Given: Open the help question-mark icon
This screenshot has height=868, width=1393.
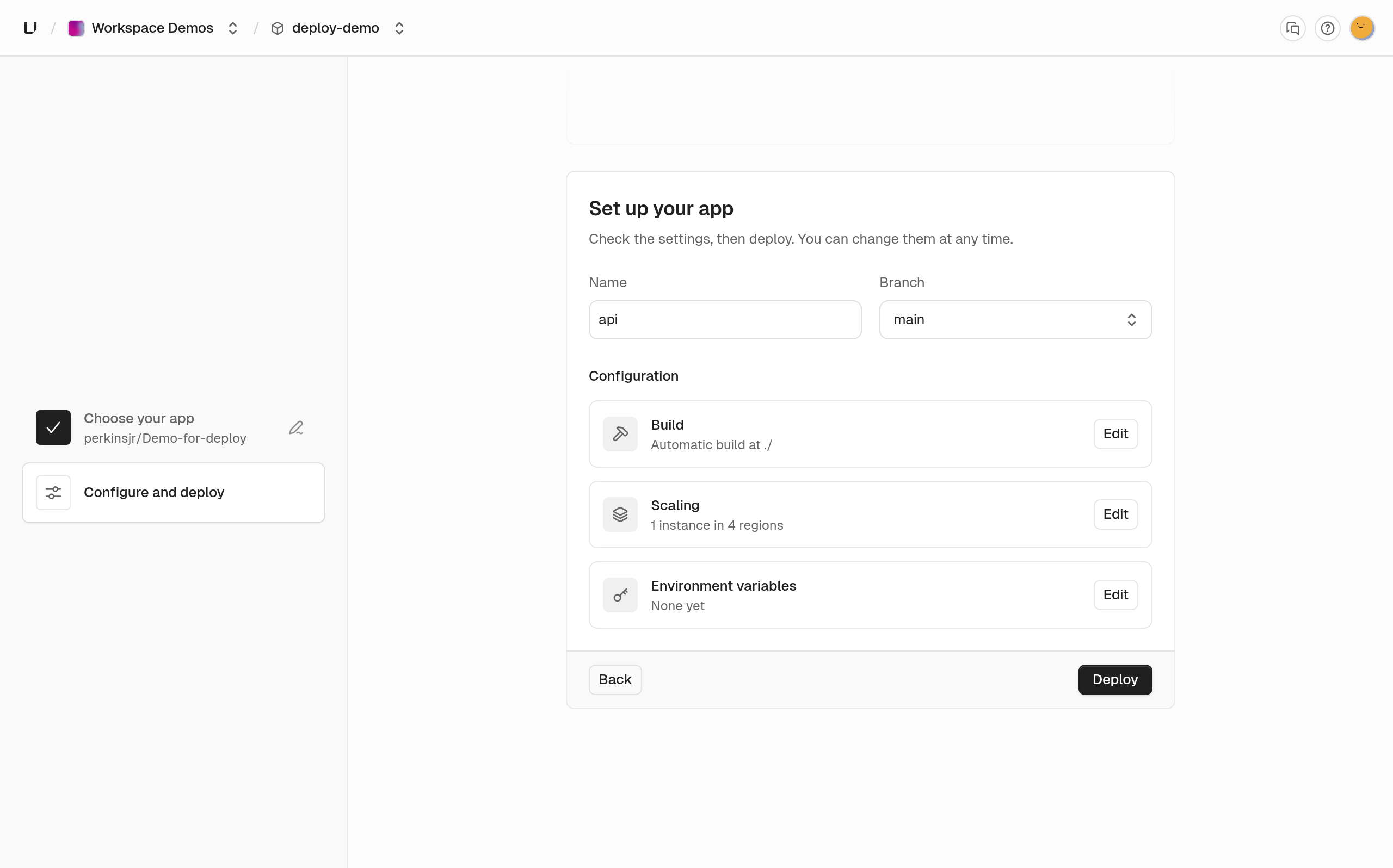Looking at the screenshot, I should click(x=1327, y=28).
